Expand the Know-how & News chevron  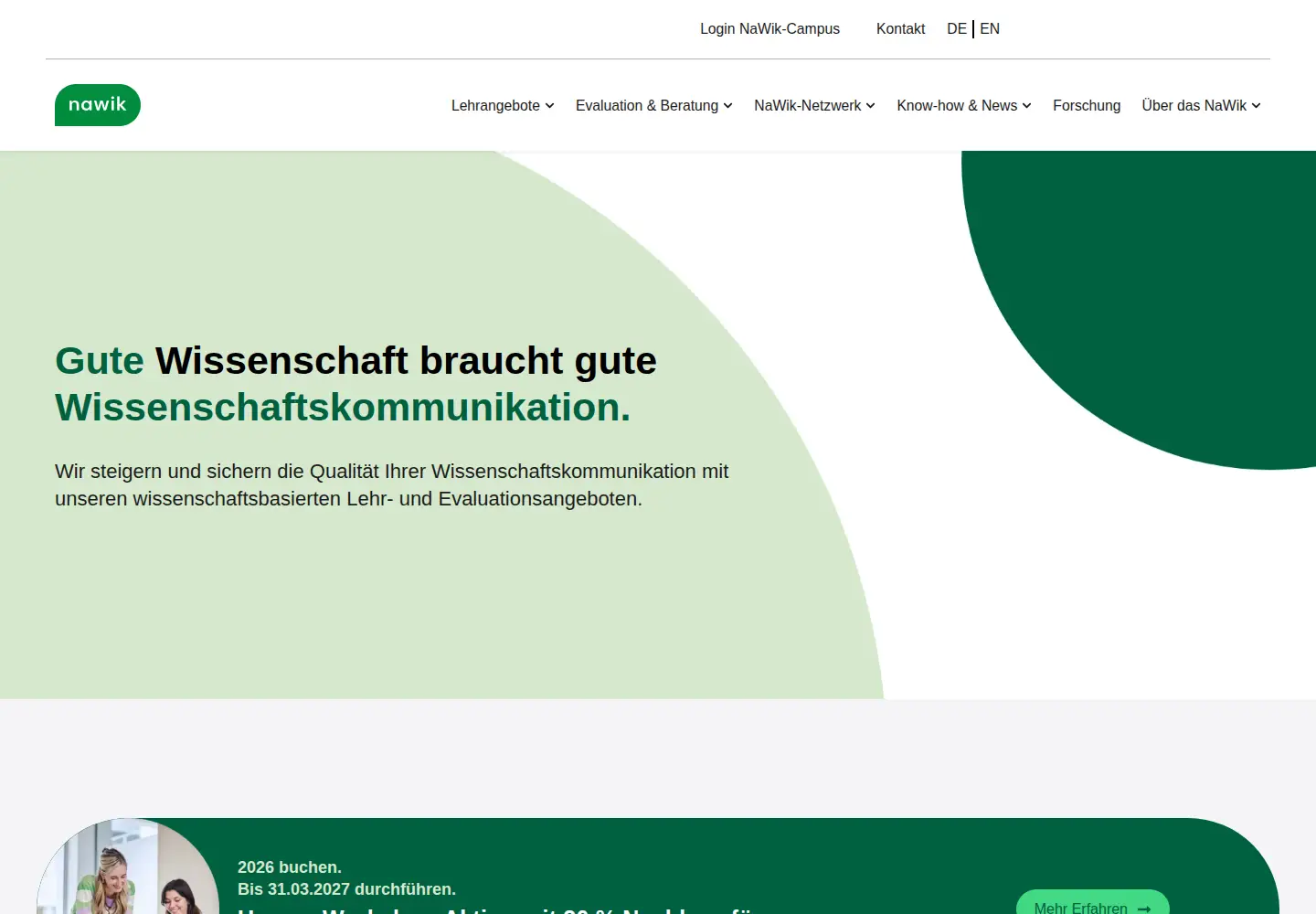pos(1027,106)
